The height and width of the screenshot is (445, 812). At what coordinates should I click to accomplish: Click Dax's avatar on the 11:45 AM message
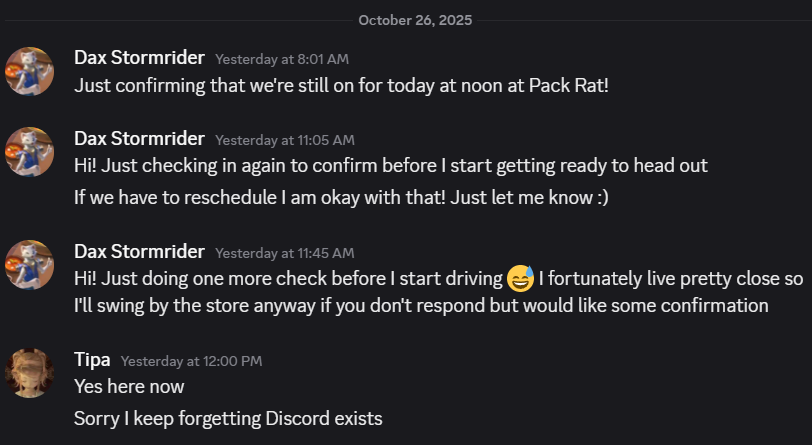point(29,264)
